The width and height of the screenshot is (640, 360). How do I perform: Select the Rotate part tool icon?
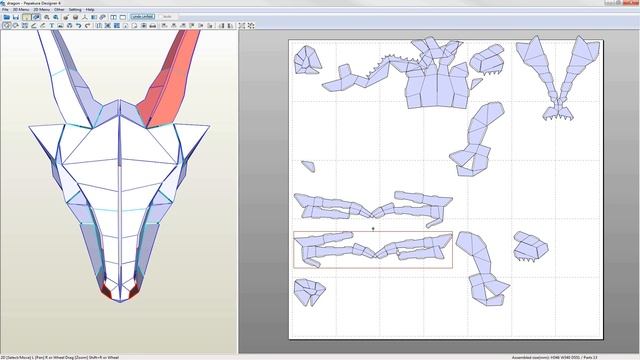coord(16,25)
